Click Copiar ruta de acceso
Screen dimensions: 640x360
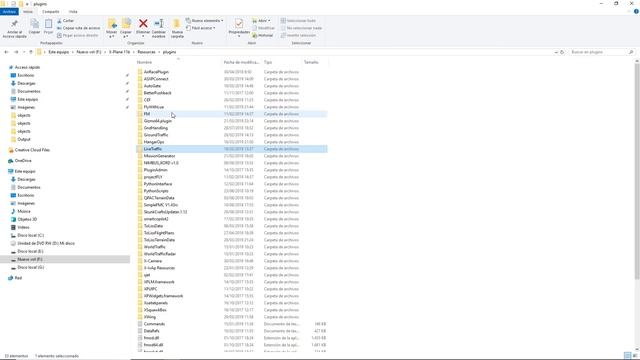tap(78, 28)
